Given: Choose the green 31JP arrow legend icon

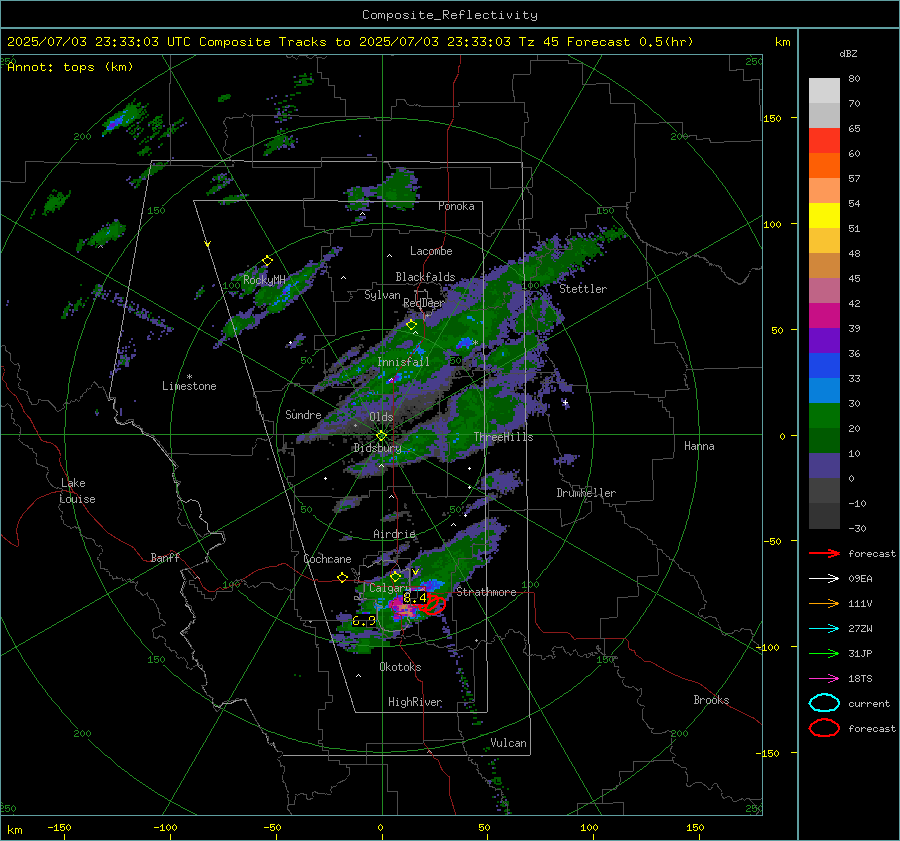Looking at the screenshot, I should (824, 653).
